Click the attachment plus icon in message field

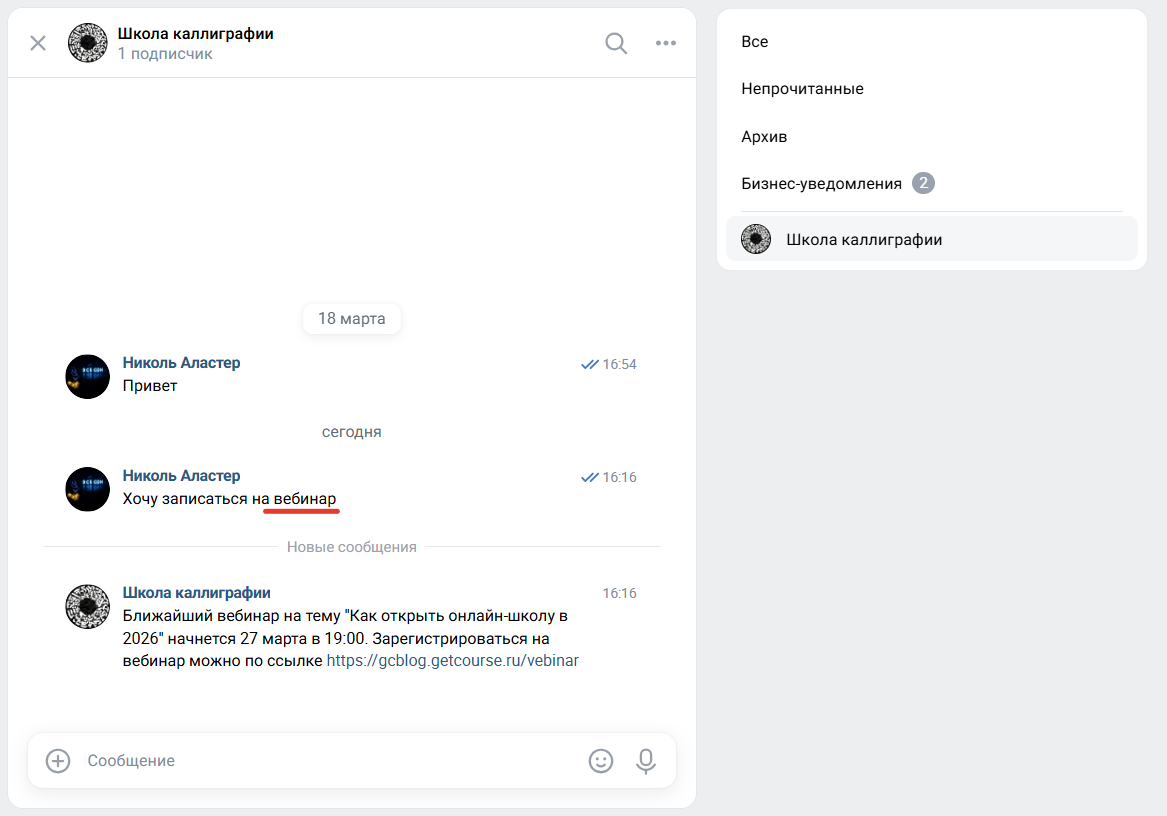[x=57, y=761]
